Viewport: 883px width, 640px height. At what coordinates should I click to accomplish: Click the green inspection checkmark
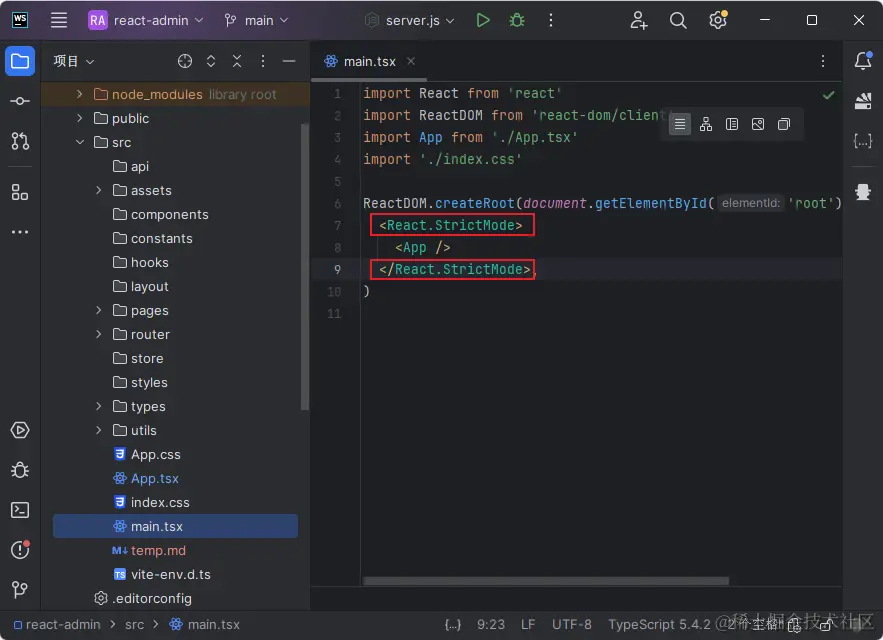tap(828, 95)
